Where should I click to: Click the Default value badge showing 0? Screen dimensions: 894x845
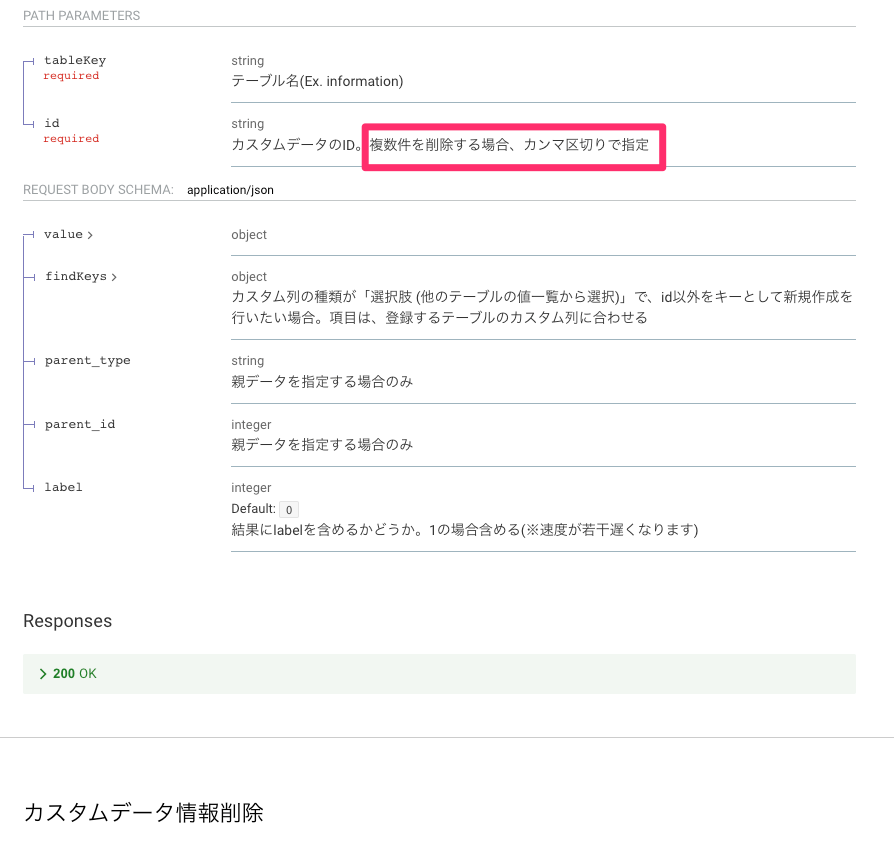click(288, 509)
